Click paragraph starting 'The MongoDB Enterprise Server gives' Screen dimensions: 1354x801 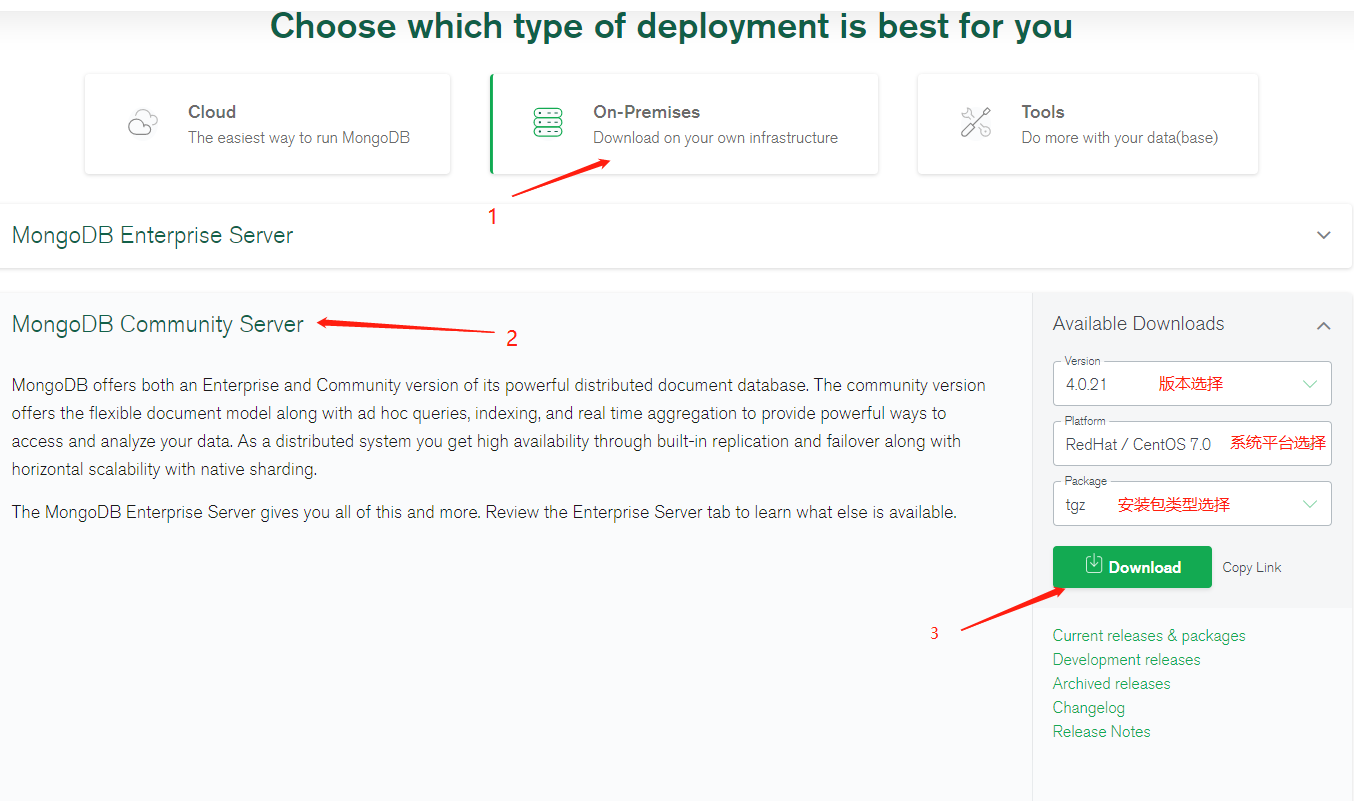pos(484,512)
